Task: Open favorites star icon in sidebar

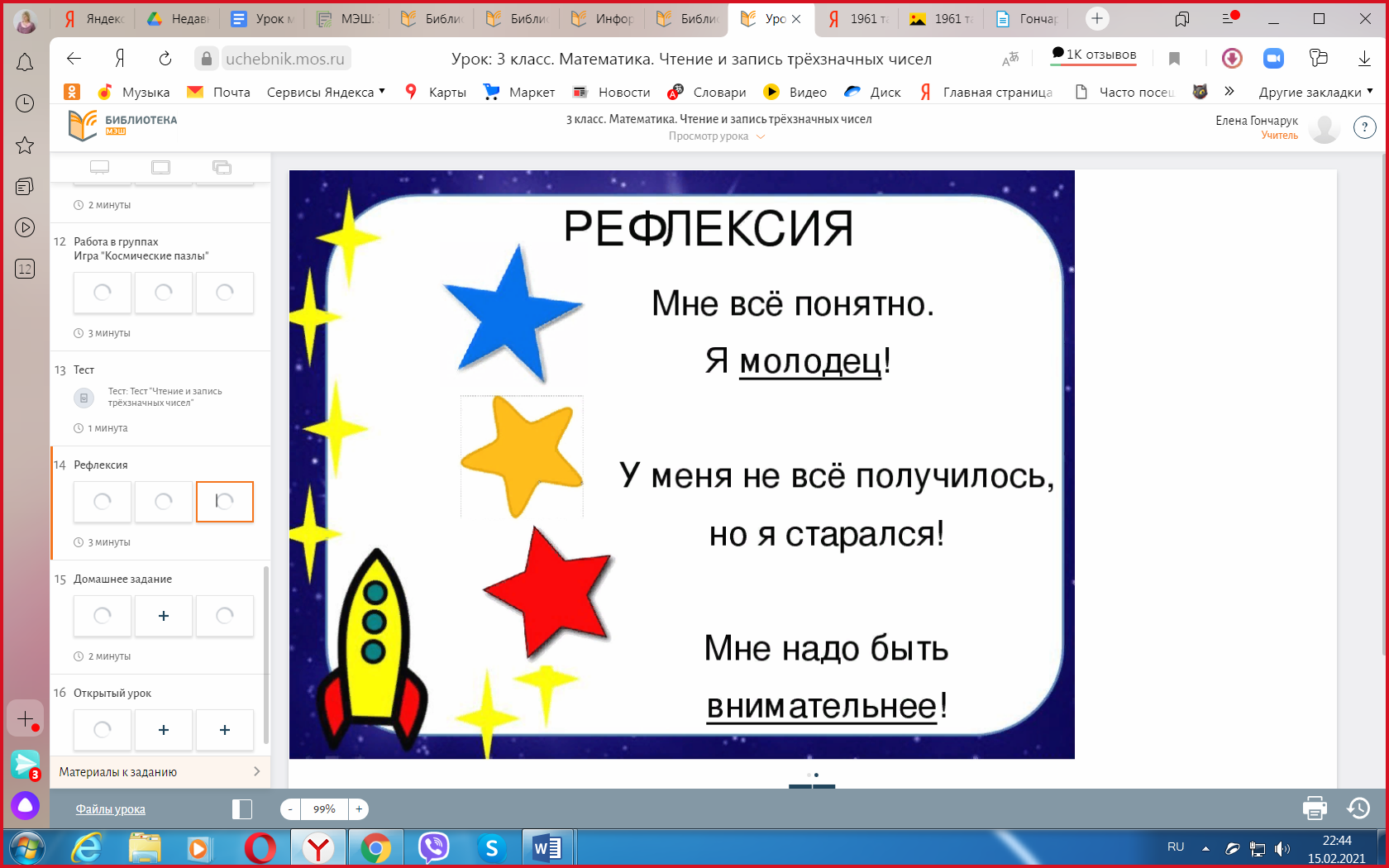Action: 25,145
